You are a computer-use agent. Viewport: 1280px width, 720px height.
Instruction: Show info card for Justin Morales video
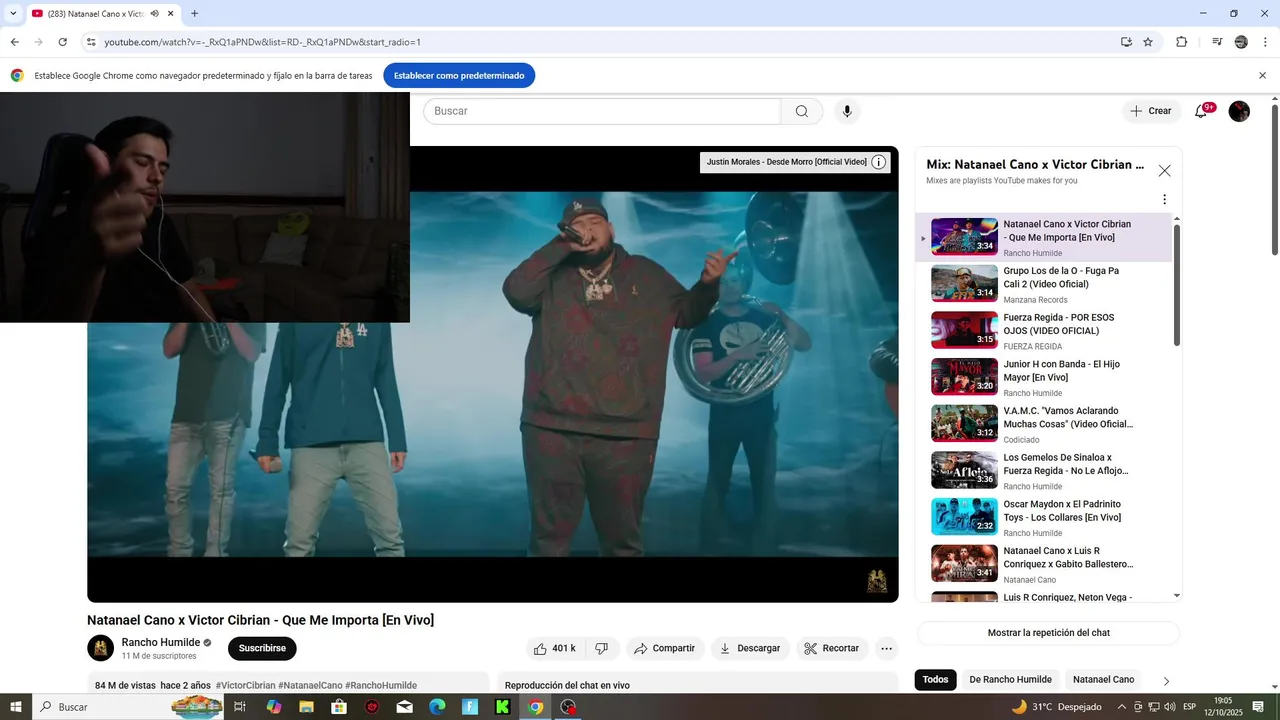878,162
